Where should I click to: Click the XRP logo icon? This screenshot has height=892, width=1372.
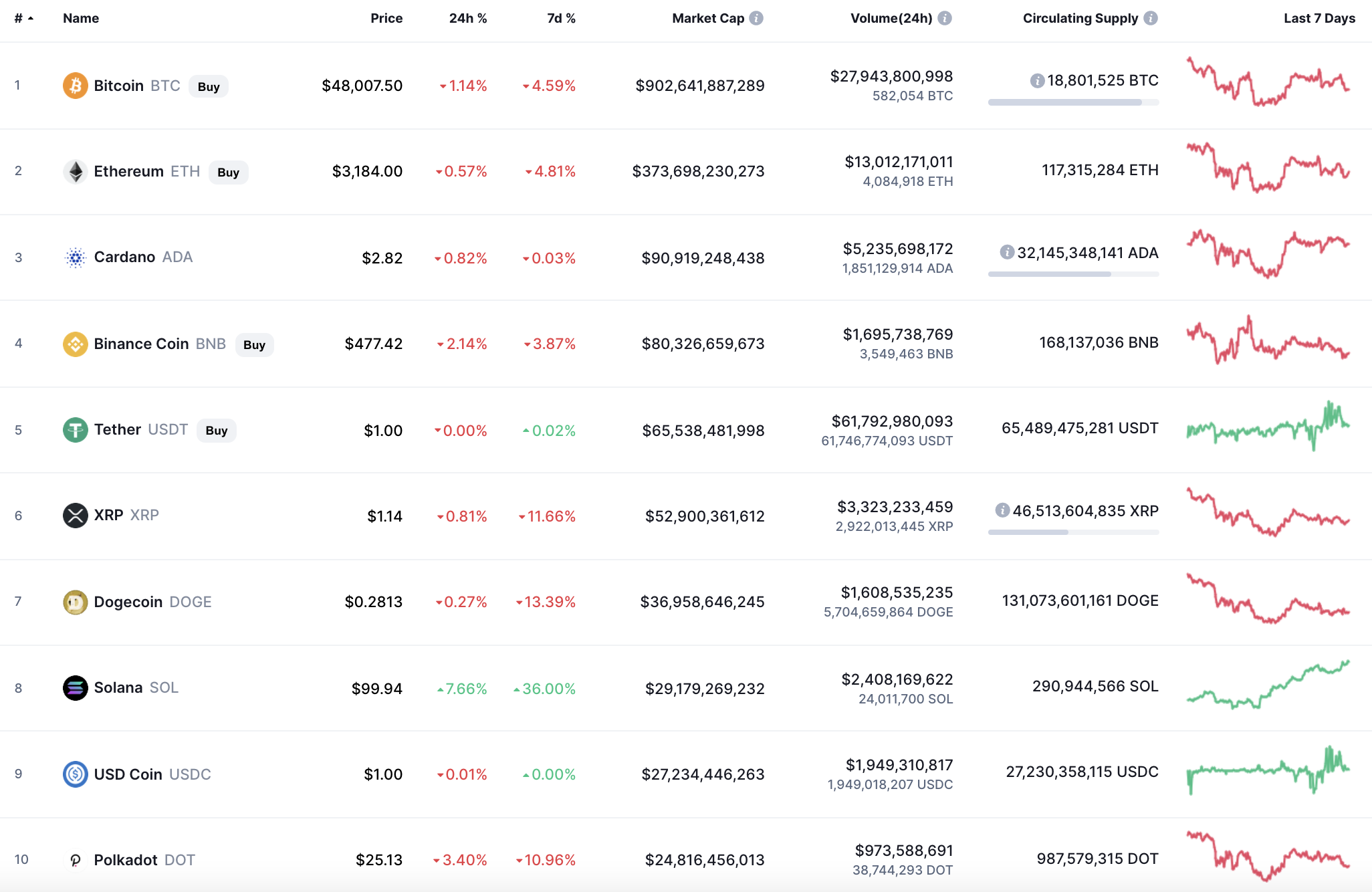click(x=76, y=516)
